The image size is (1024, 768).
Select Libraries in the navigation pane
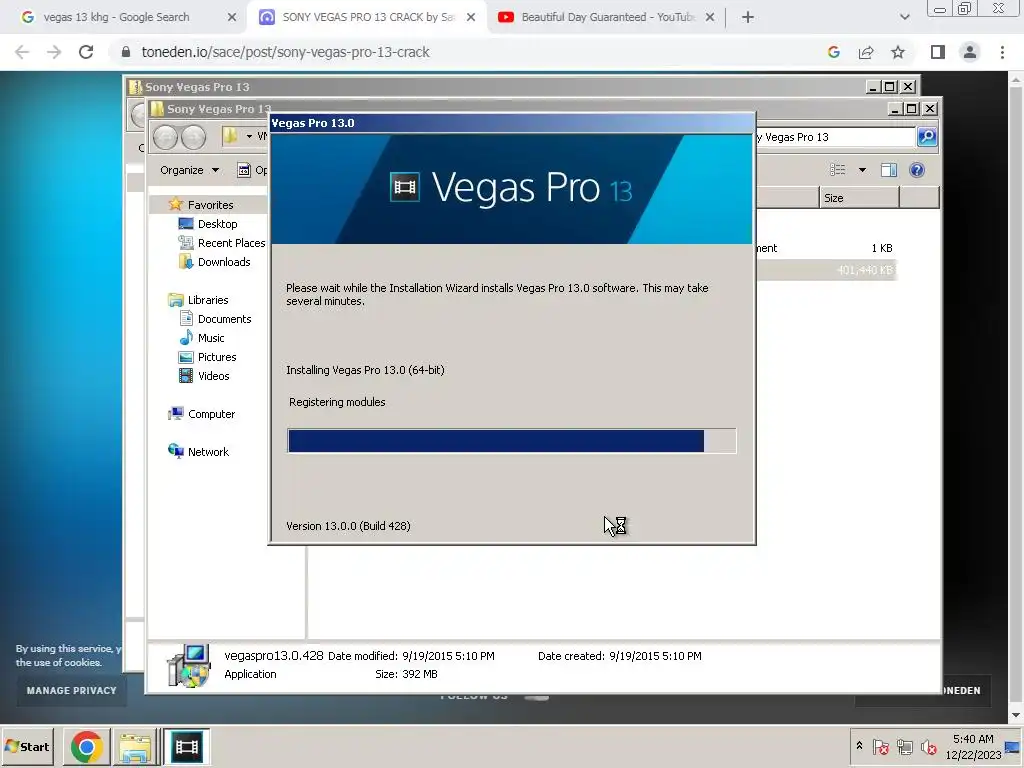(208, 300)
